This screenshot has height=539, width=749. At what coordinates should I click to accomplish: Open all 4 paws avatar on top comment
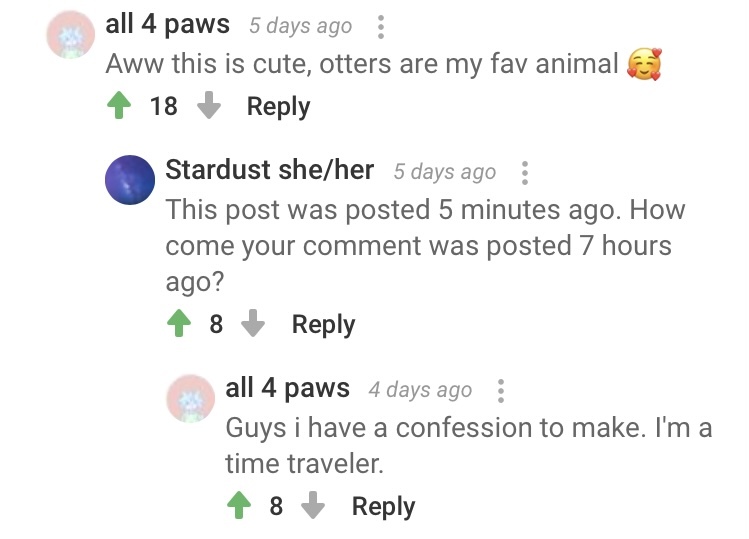[x=72, y=36]
